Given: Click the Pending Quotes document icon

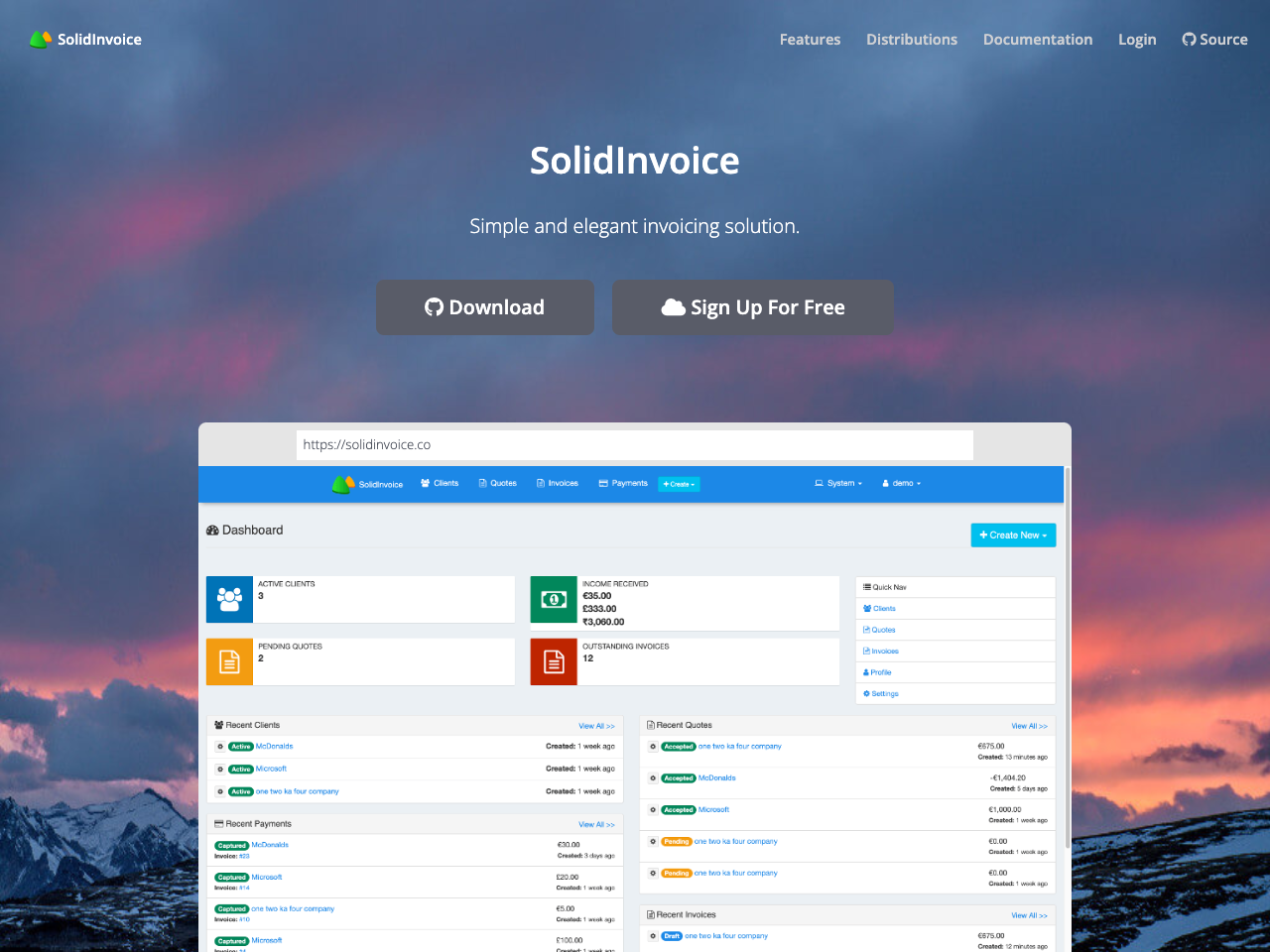Looking at the screenshot, I should (229, 661).
